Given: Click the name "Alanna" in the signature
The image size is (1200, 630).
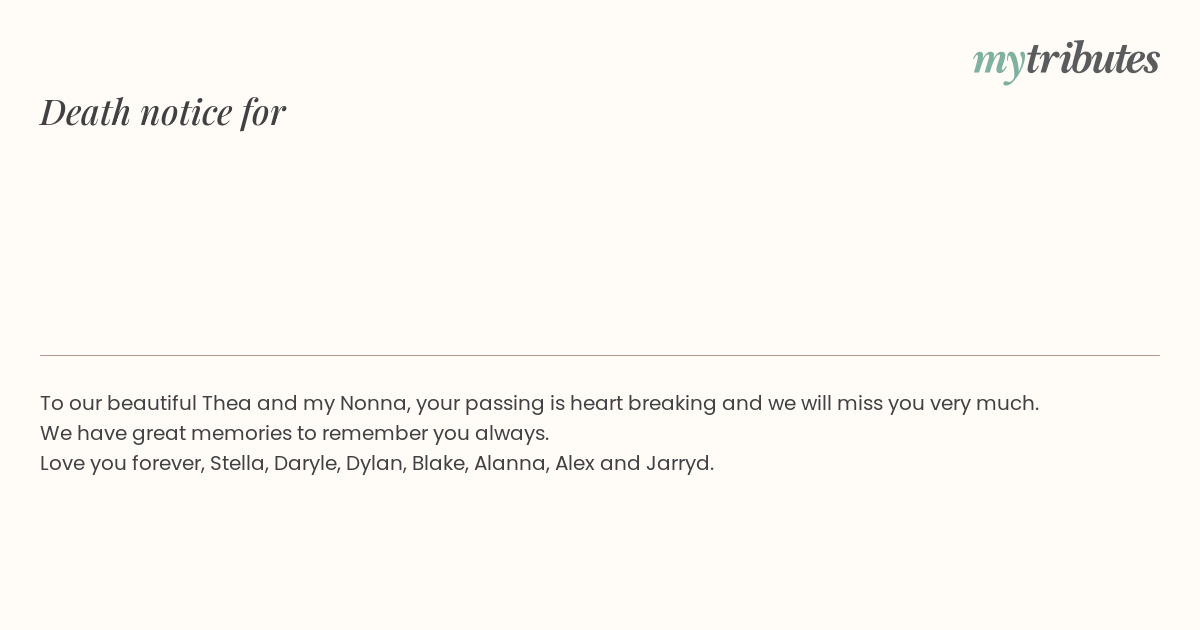Looking at the screenshot, I should (509, 463).
